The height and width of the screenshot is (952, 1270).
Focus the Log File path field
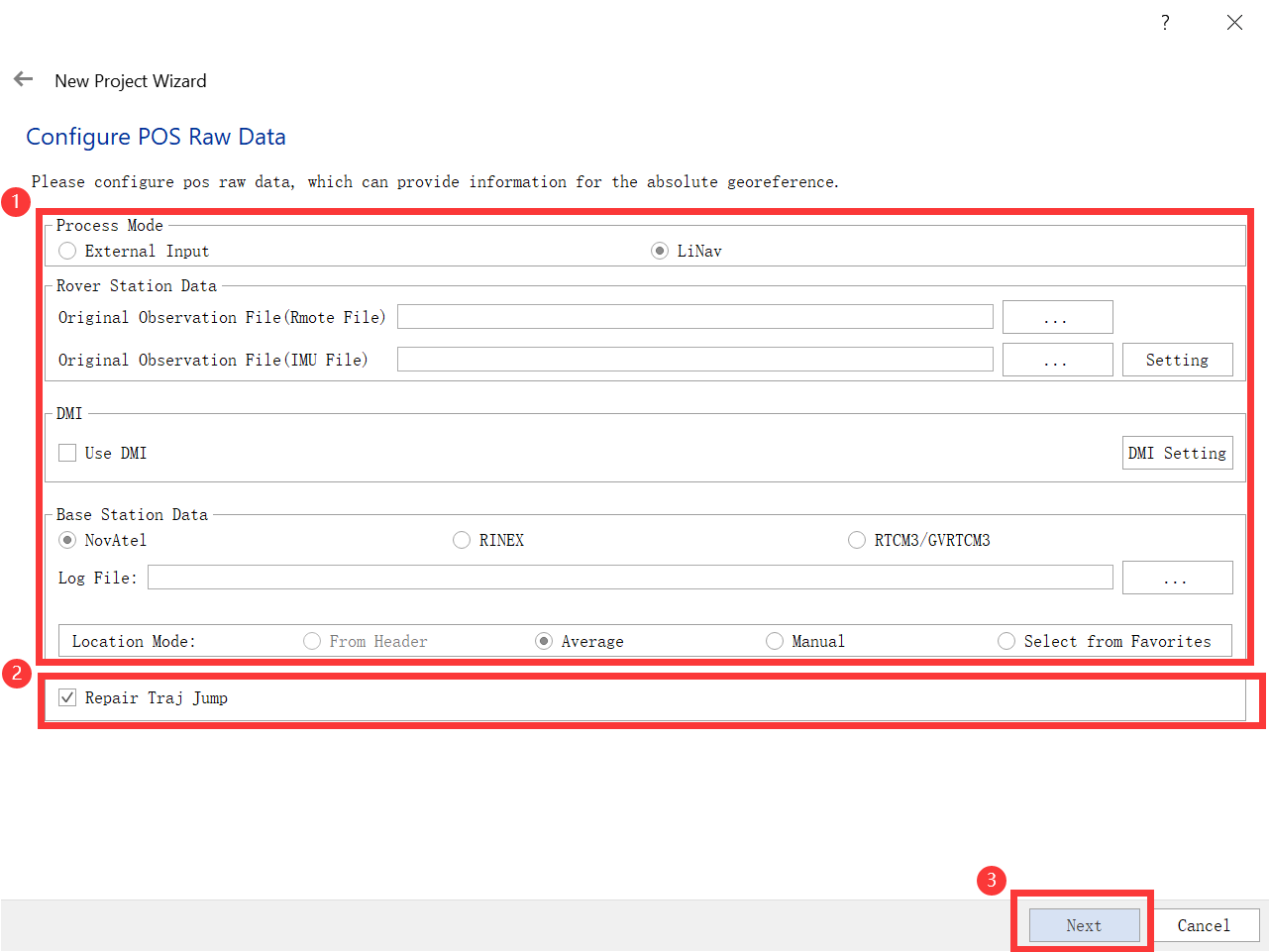tap(630, 578)
